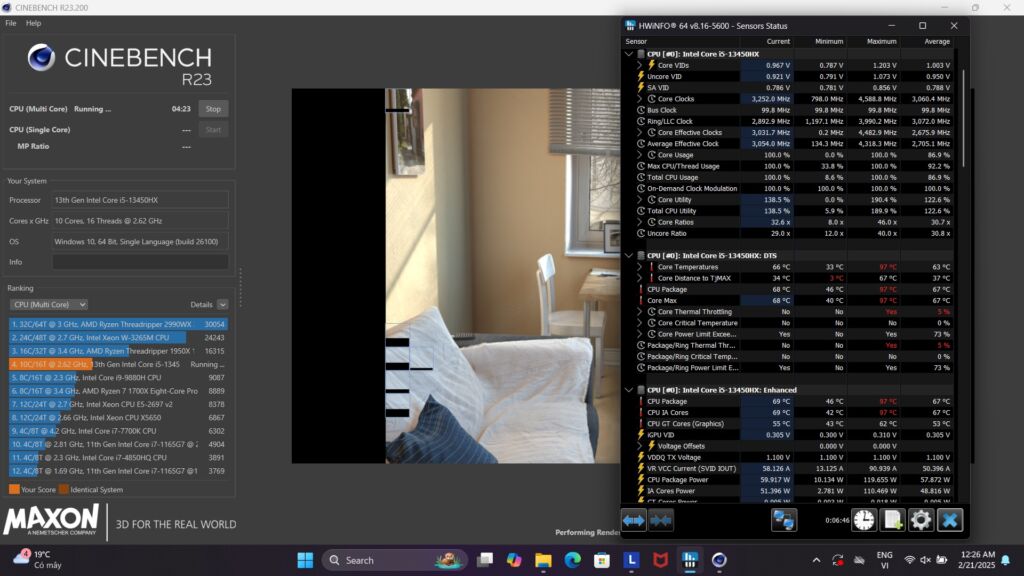Click the Cinebench logo sphere icon

tap(40, 57)
